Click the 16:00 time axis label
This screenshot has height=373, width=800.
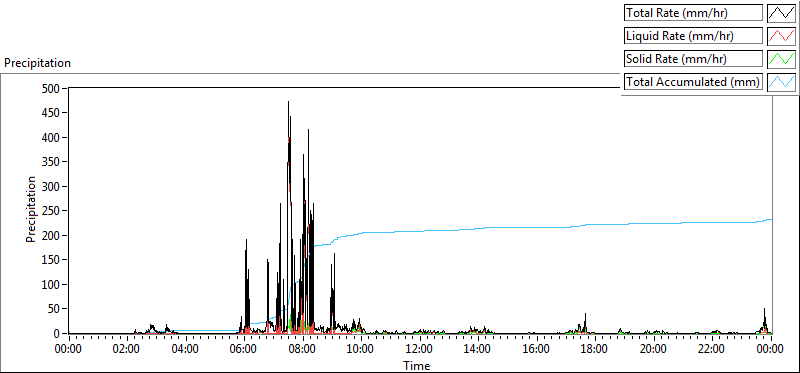[x=537, y=349]
